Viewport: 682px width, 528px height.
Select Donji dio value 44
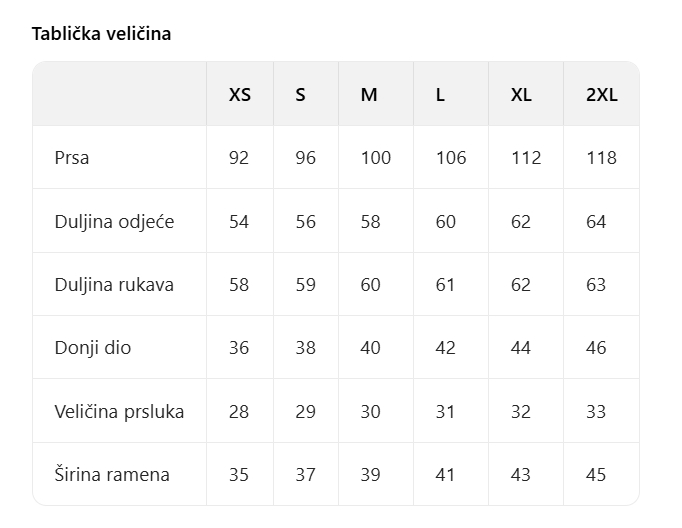coord(521,348)
